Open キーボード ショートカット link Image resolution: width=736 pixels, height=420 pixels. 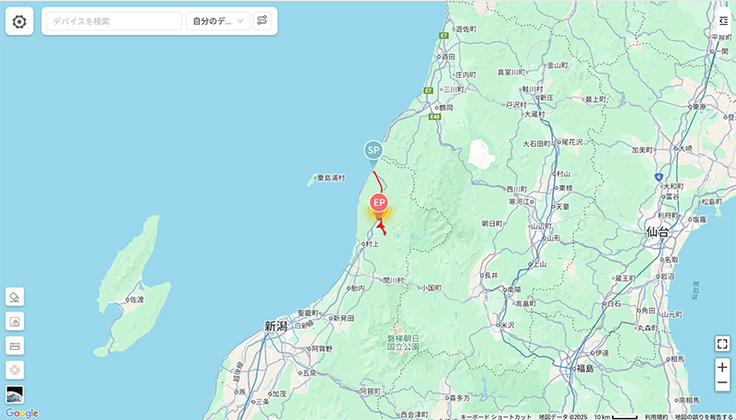(x=497, y=417)
